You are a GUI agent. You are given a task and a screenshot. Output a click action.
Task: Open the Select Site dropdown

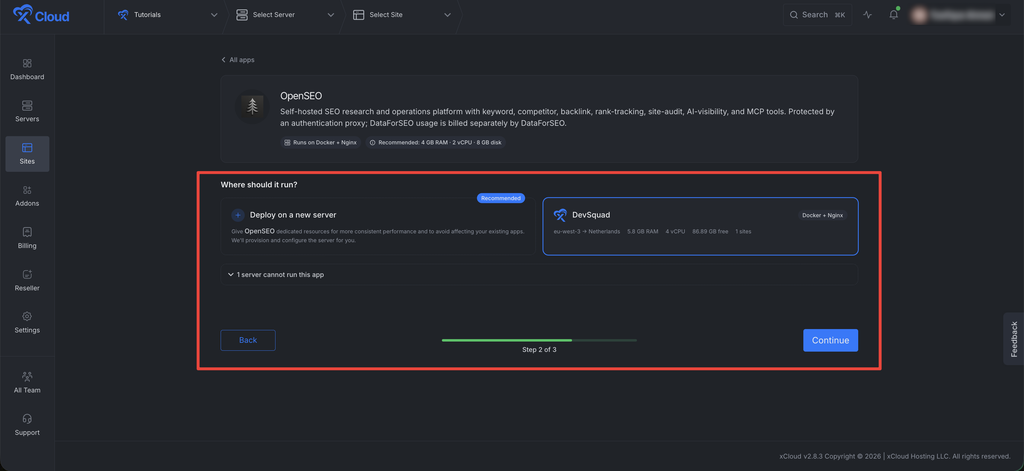pos(402,15)
